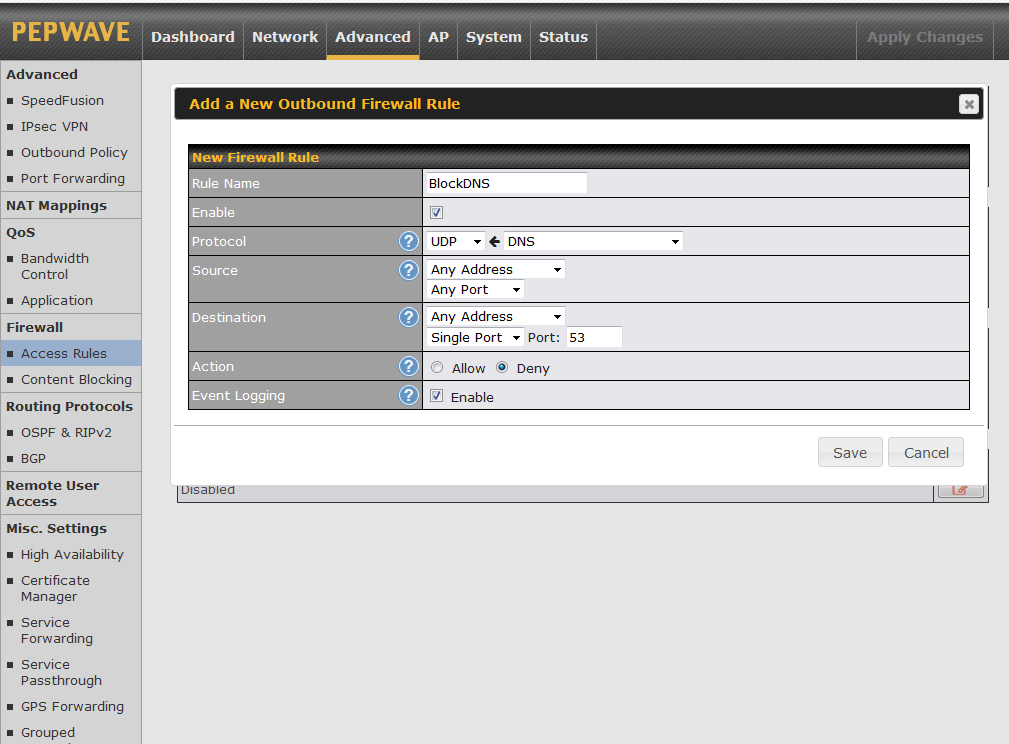The height and width of the screenshot is (744, 1009).
Task: Open the Protocol help tooltip icon
Action: pos(408,241)
